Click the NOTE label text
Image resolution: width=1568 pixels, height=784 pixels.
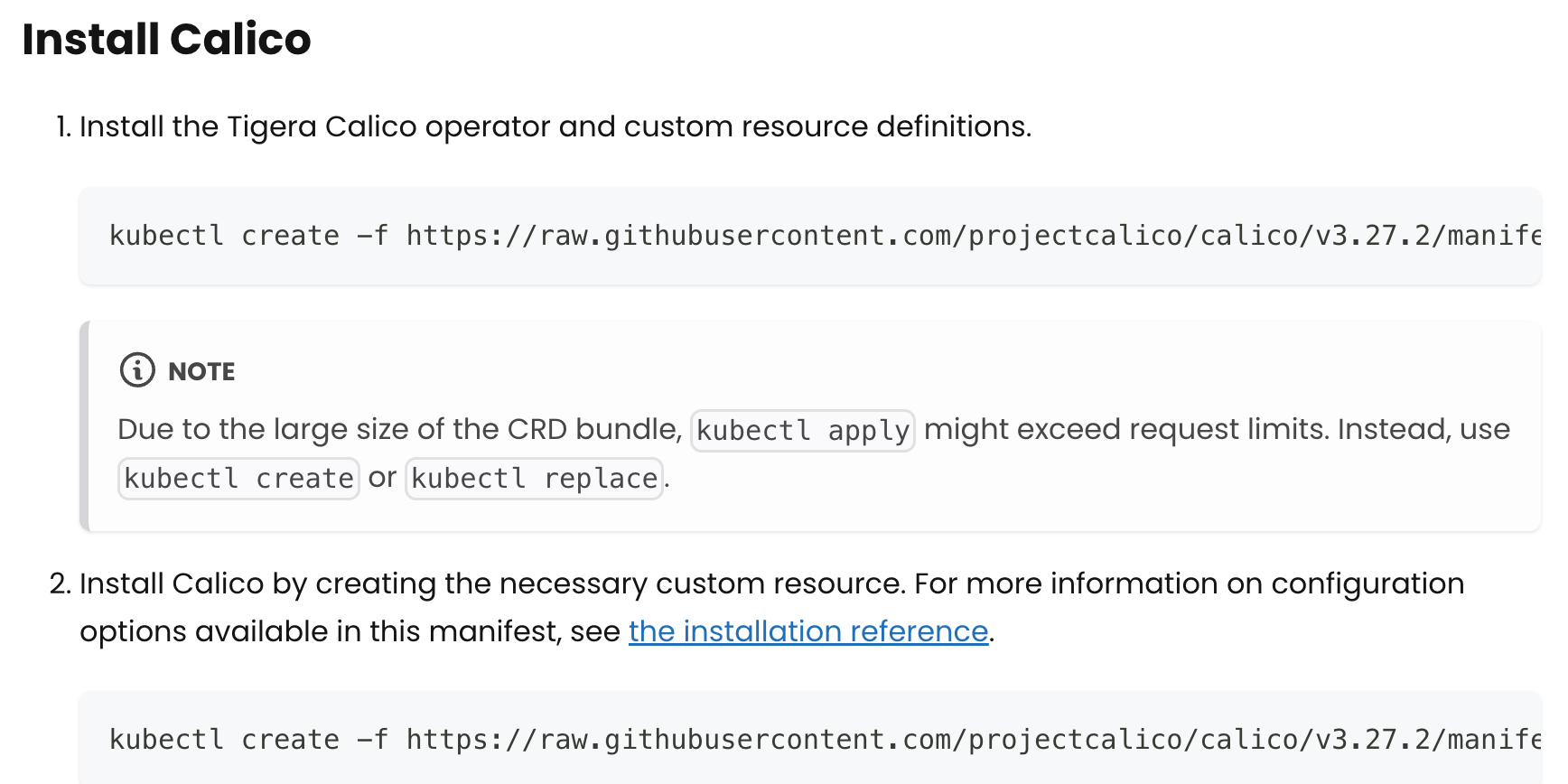pyautogui.click(x=201, y=371)
